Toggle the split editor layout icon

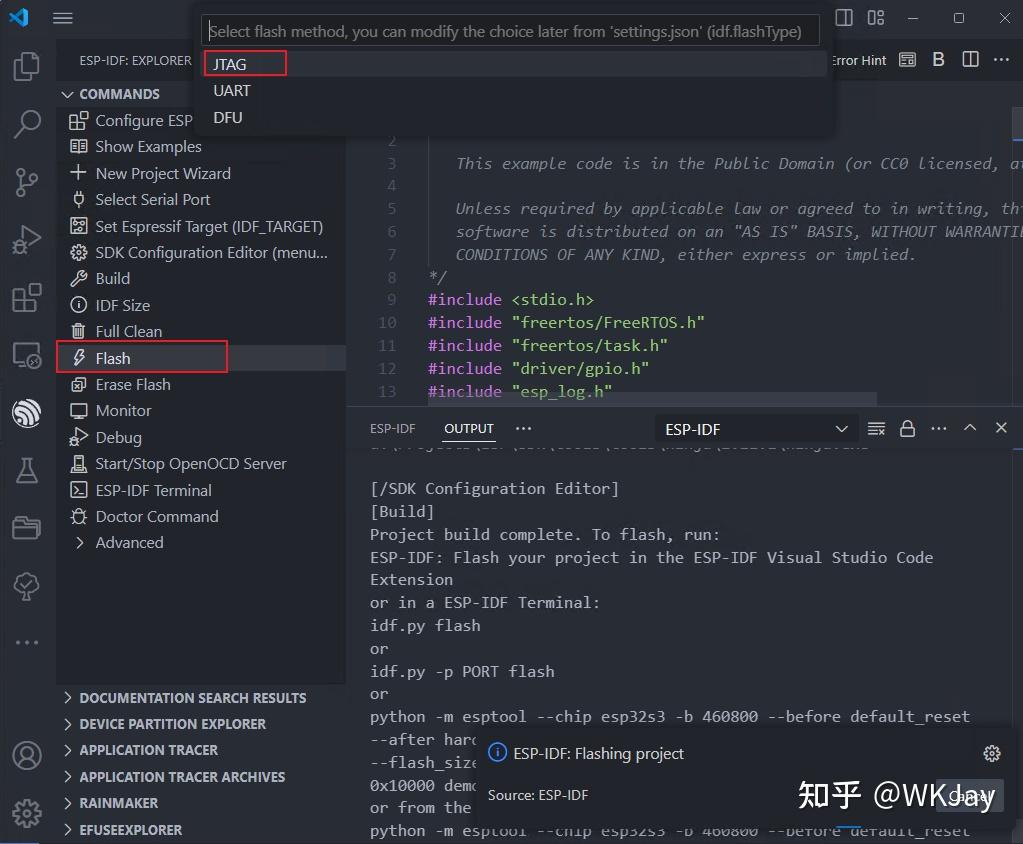click(x=969, y=59)
